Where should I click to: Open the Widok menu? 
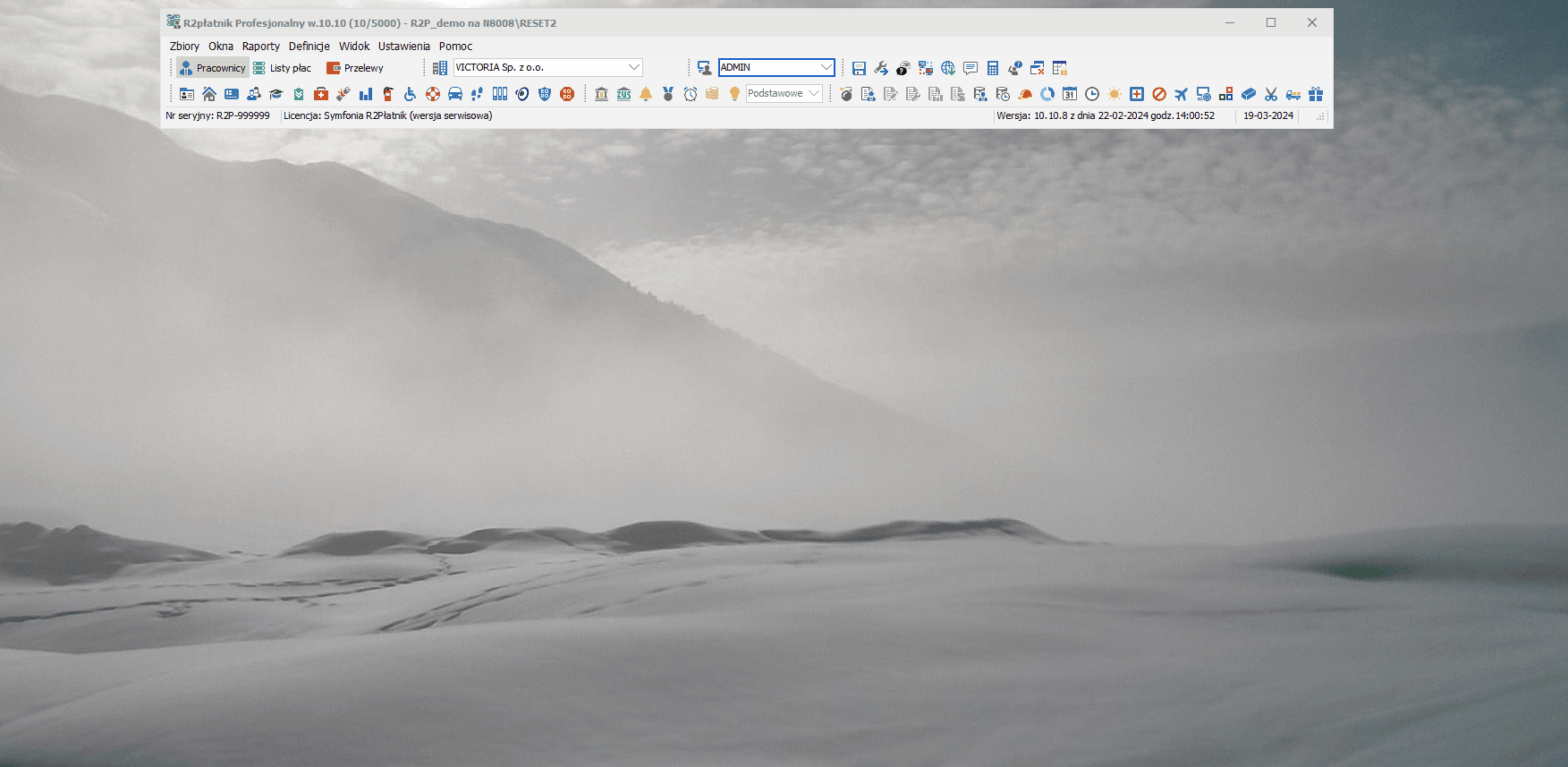pyautogui.click(x=354, y=47)
